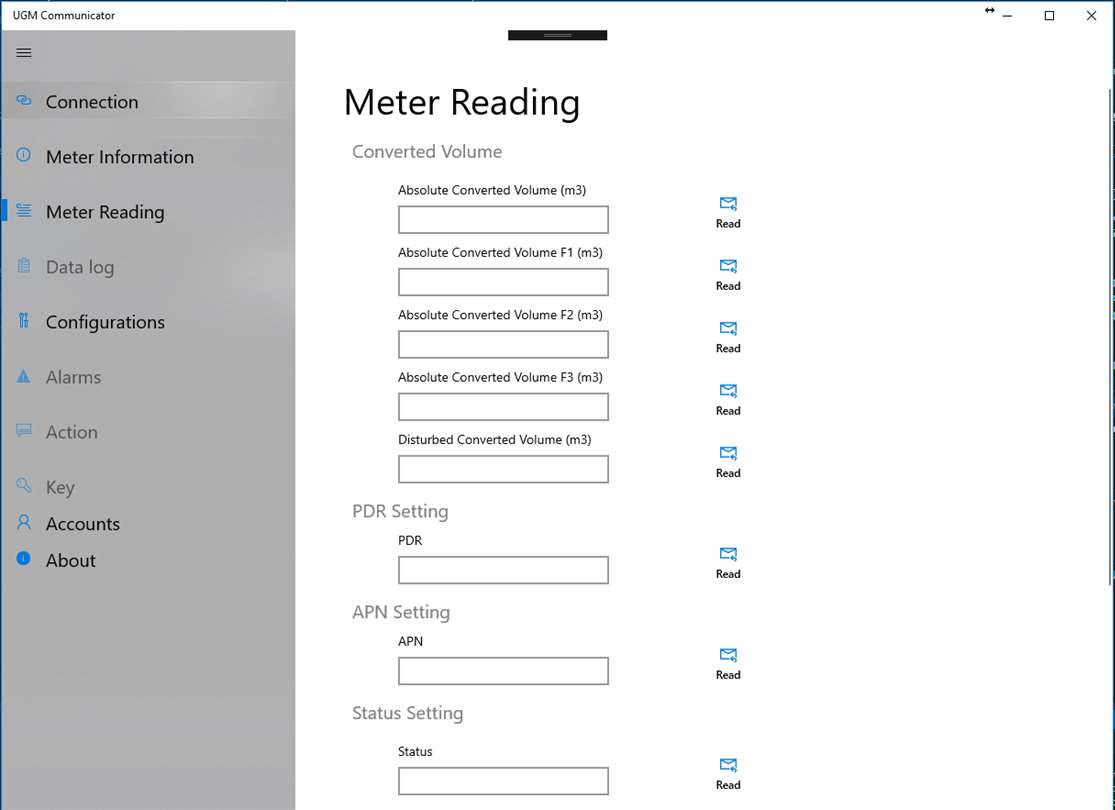Viewport: 1115px width, 810px height.
Task: Read the Absolute Converted Volume F2 value
Action: click(x=727, y=337)
